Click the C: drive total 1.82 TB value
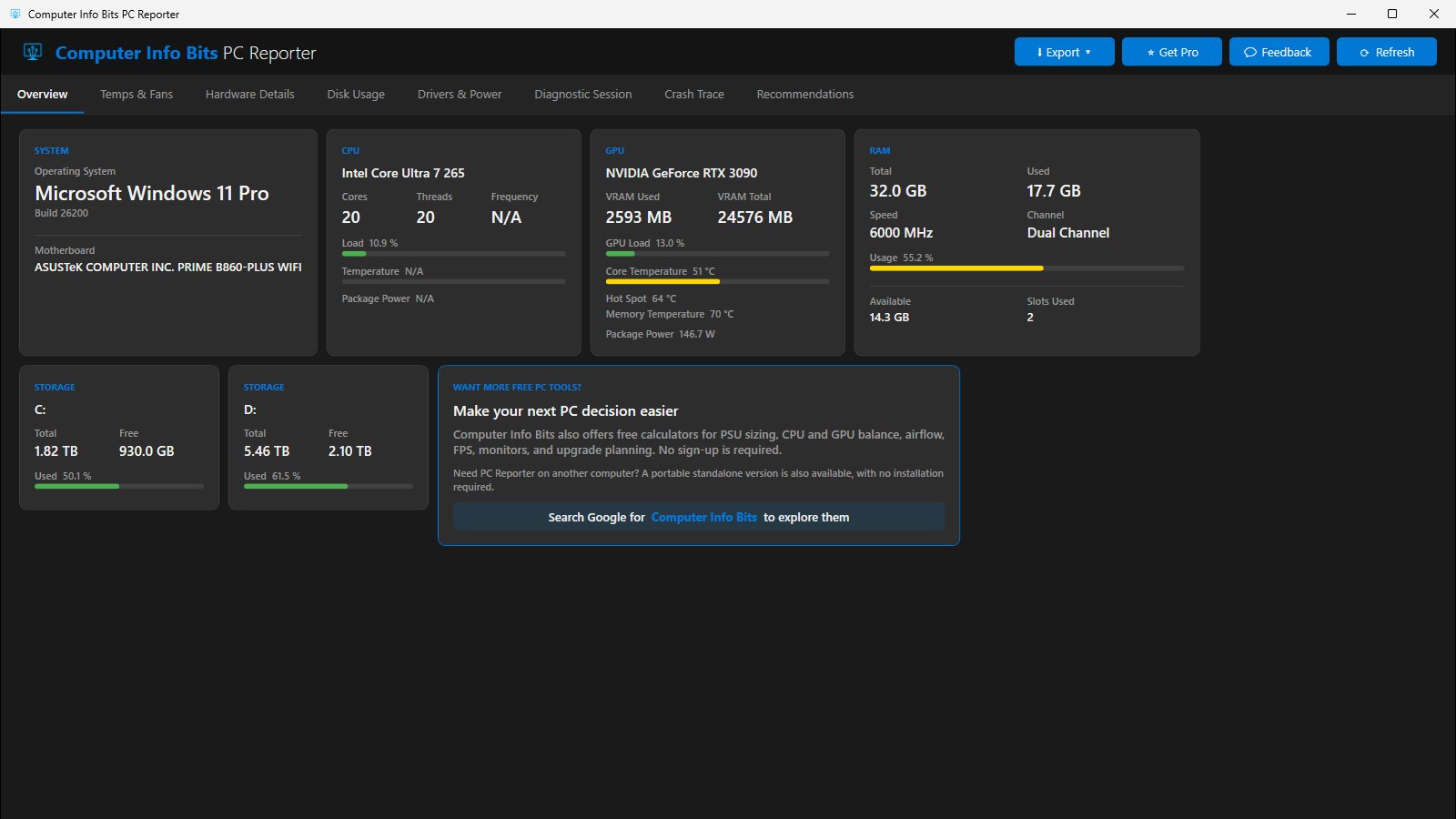 tap(56, 451)
